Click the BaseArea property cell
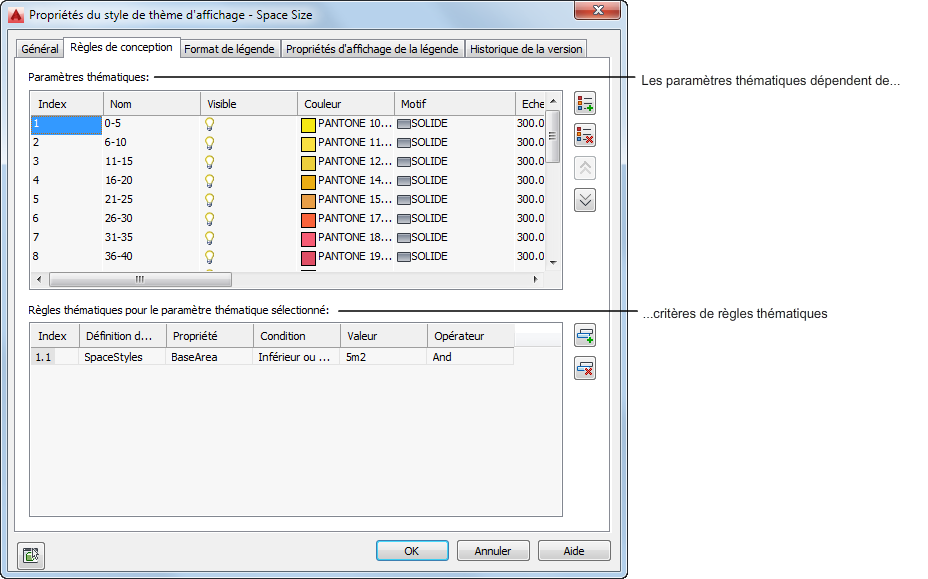This screenshot has height=579, width=928. click(210, 357)
